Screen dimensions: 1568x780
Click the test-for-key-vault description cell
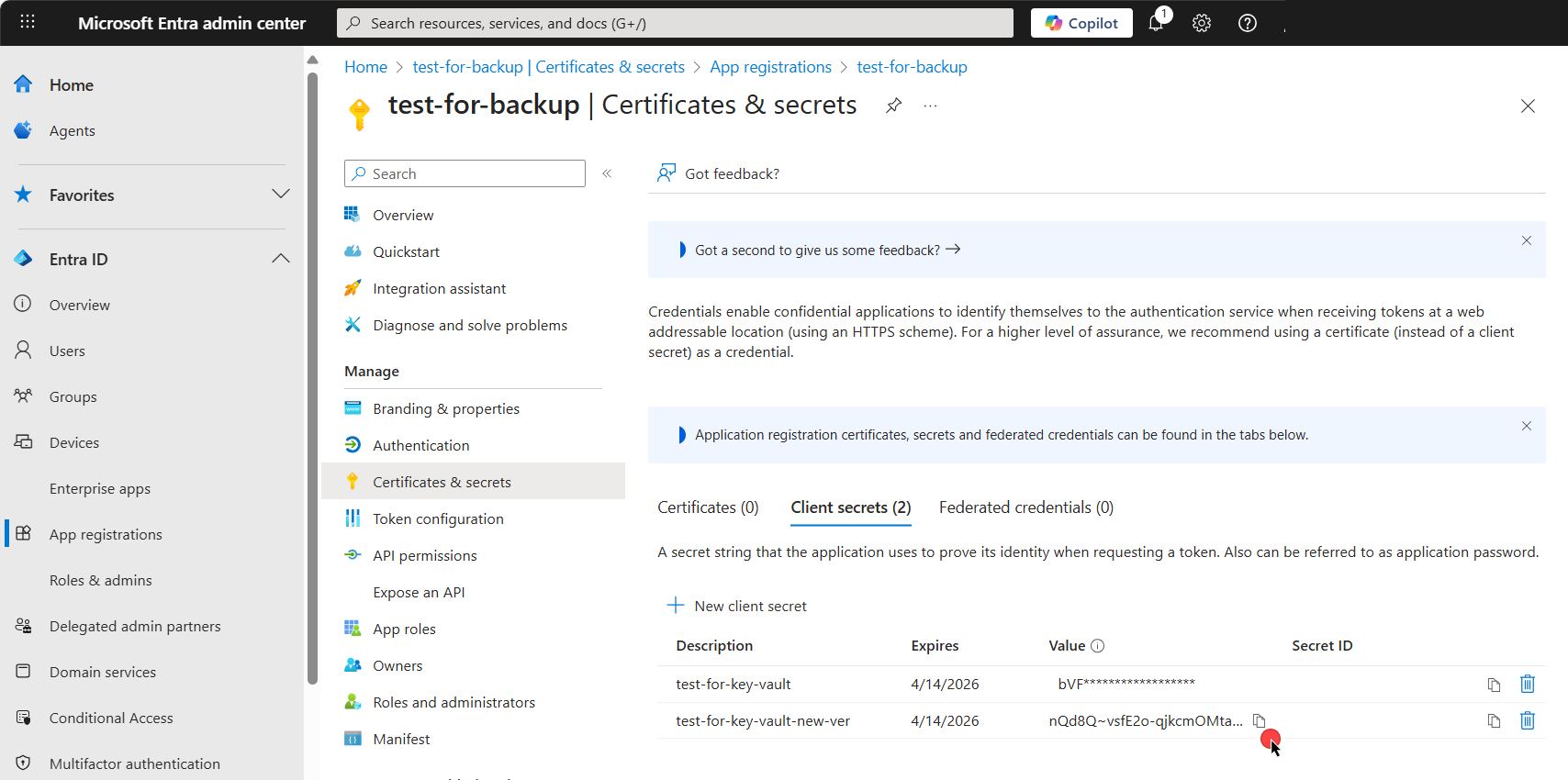click(x=734, y=684)
